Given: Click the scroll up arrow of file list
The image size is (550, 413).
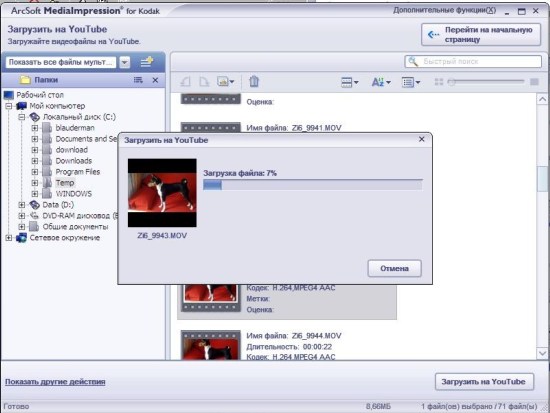Looking at the screenshot, I should [x=542, y=99].
